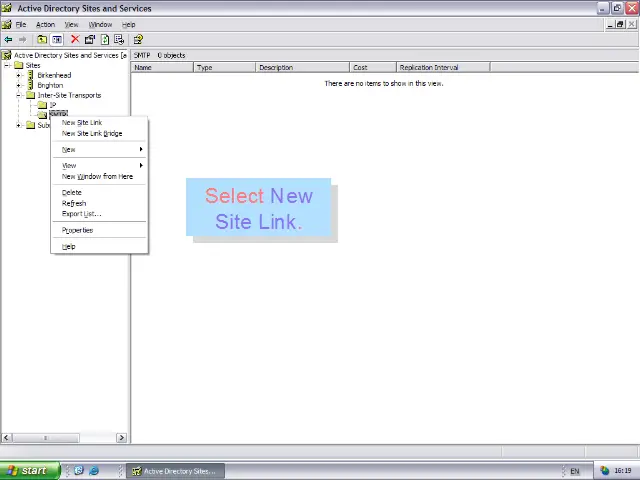The image size is (640, 480).
Task: Select the Brighton tree label
Action: point(50,85)
